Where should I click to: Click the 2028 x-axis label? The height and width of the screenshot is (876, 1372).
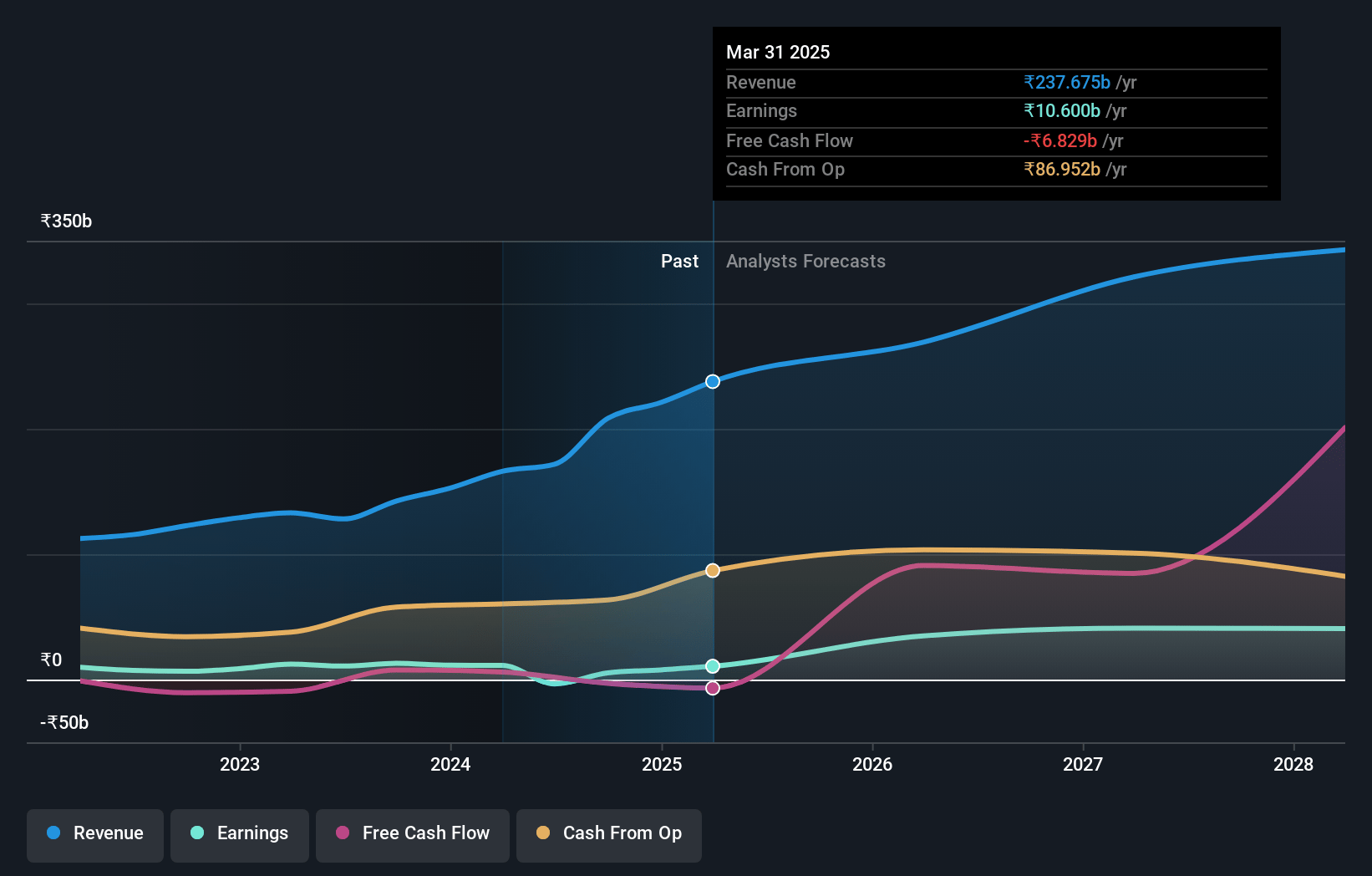pos(1293,764)
